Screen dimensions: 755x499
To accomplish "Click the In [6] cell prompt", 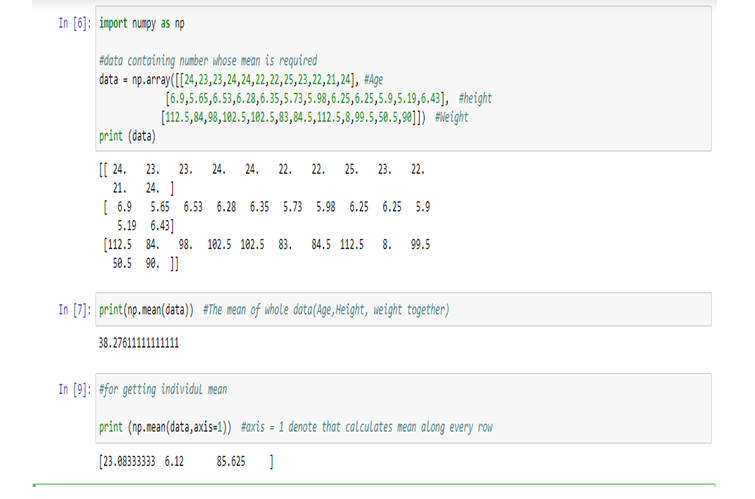I will point(75,23).
